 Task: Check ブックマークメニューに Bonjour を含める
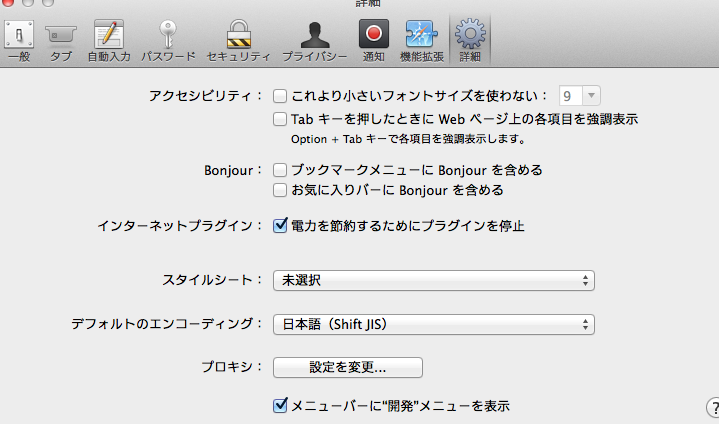[x=280, y=170]
